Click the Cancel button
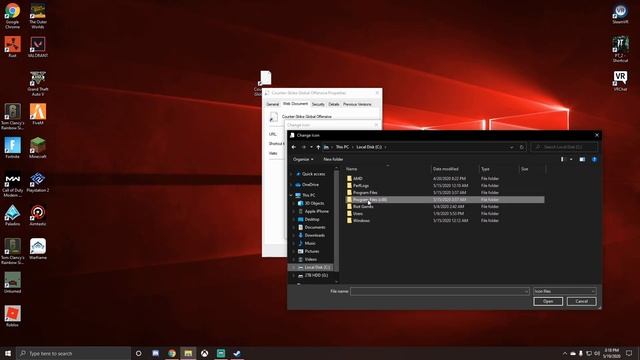This screenshot has width=640, height=360. (581, 301)
